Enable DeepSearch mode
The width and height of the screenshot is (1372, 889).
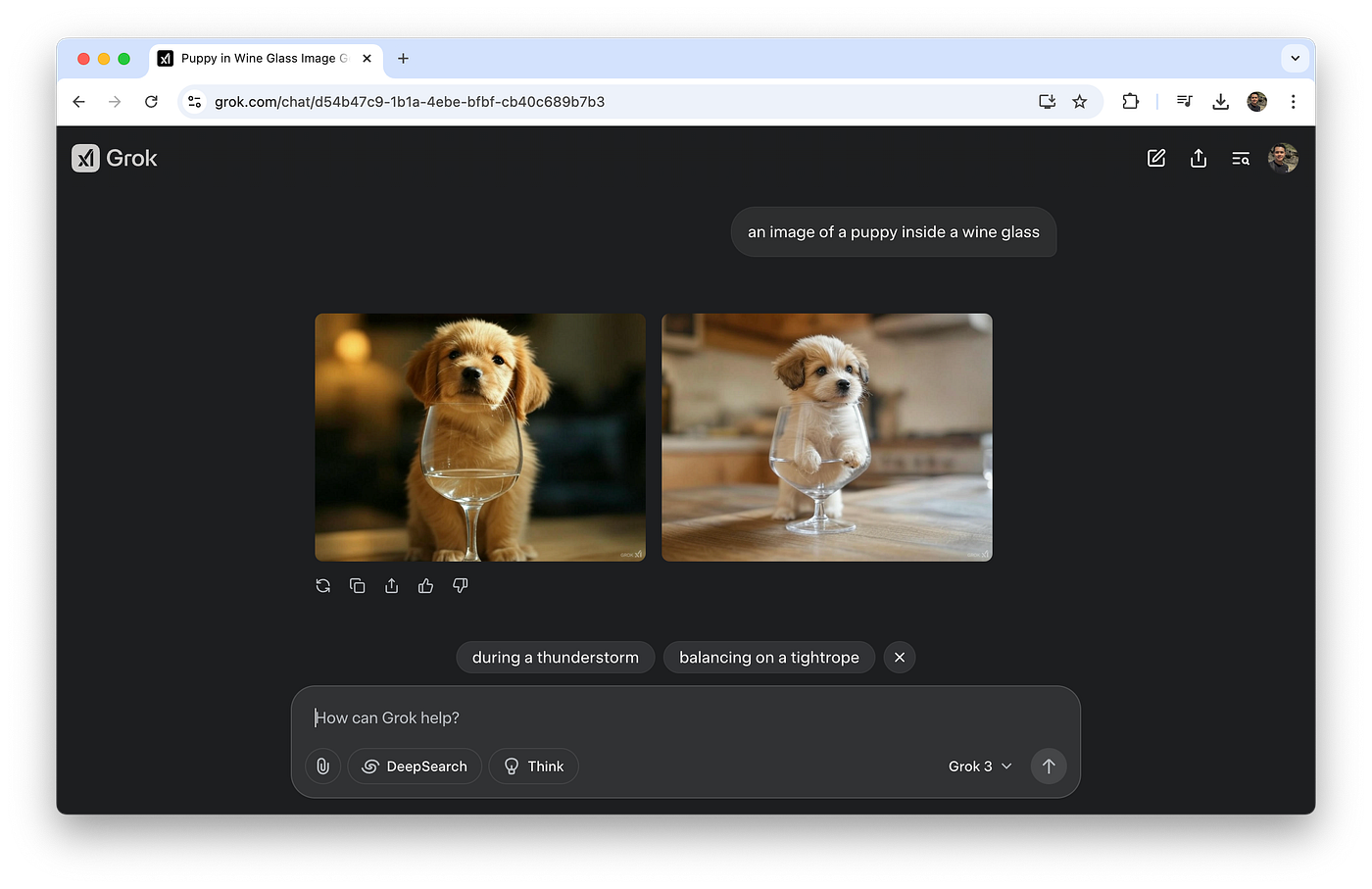tap(415, 766)
